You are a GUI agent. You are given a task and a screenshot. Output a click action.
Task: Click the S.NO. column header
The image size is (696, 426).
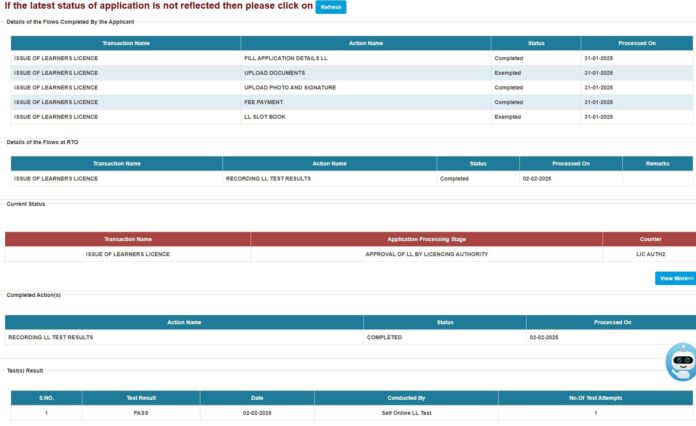click(46, 398)
